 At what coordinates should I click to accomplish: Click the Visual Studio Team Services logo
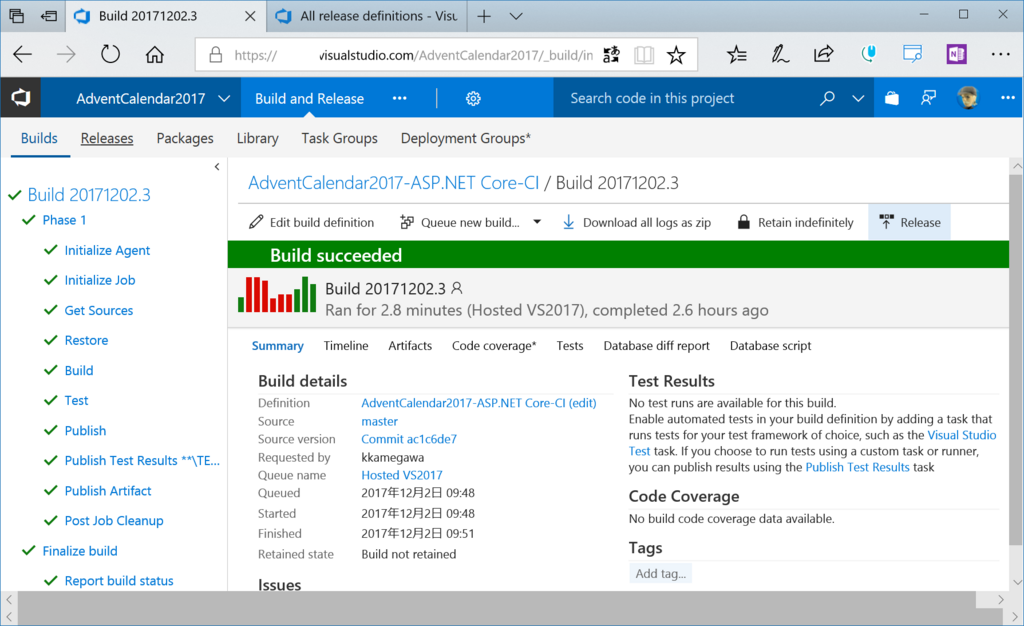pyautogui.click(x=21, y=98)
